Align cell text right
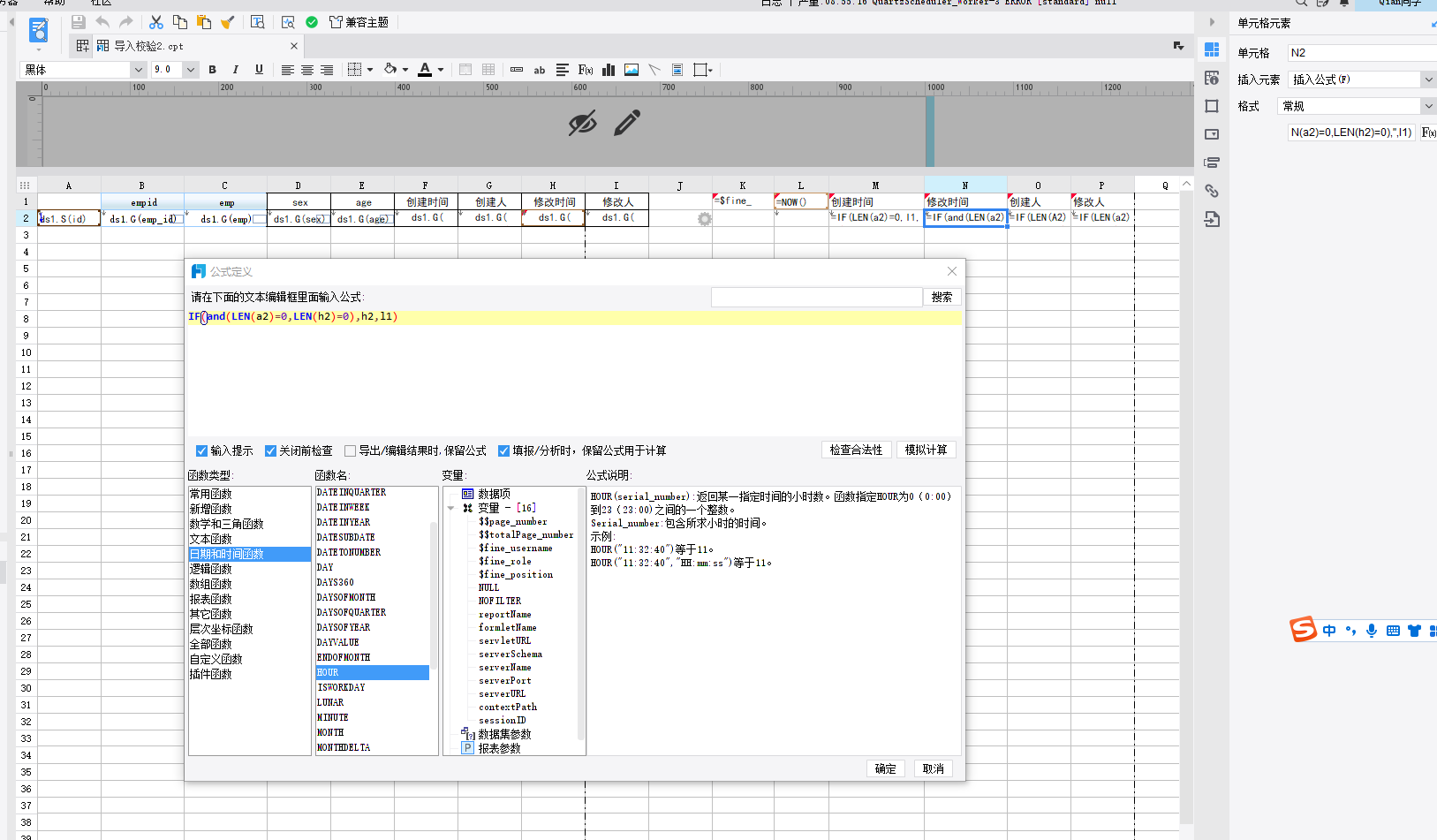 pos(327,70)
